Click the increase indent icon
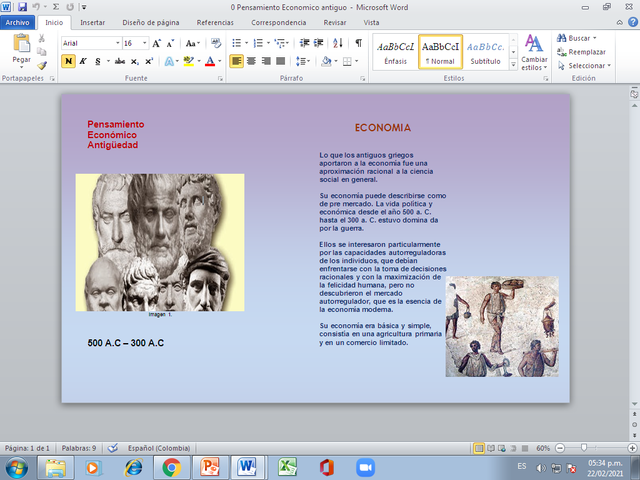Screen dimensions: 640x480 319,43
